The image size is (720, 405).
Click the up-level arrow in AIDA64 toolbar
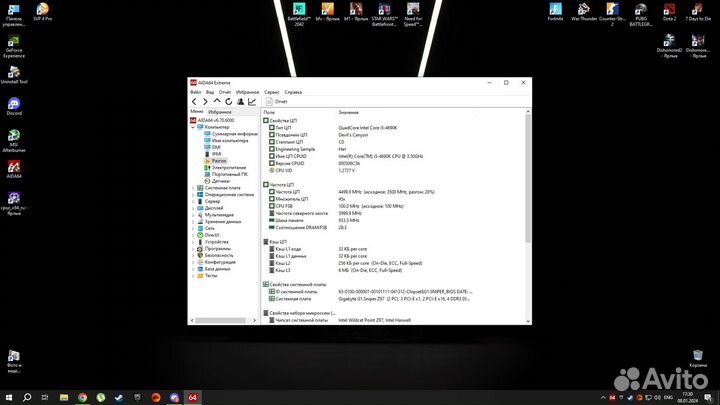coord(217,101)
